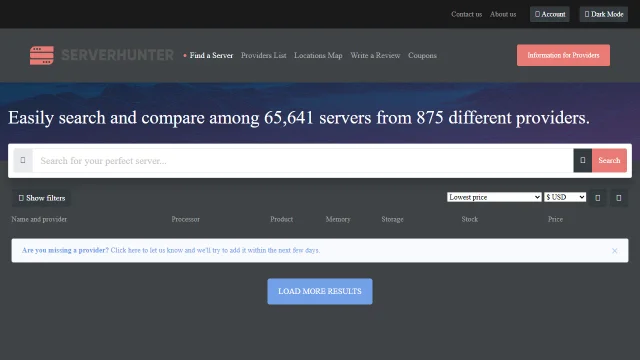
Task: Open the Locations Map page
Action: tap(318, 56)
